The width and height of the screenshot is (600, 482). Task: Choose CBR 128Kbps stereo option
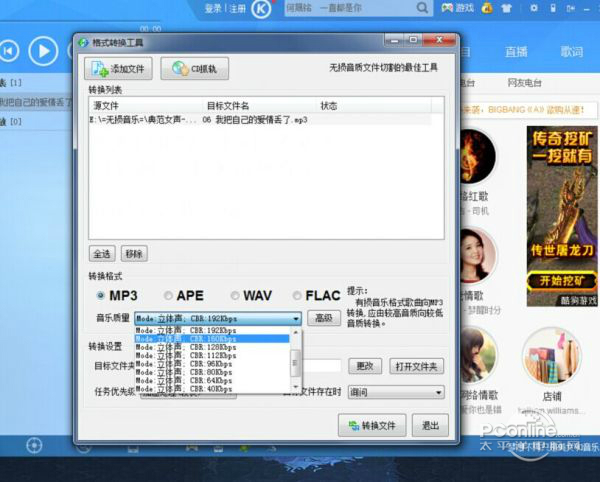(212, 347)
